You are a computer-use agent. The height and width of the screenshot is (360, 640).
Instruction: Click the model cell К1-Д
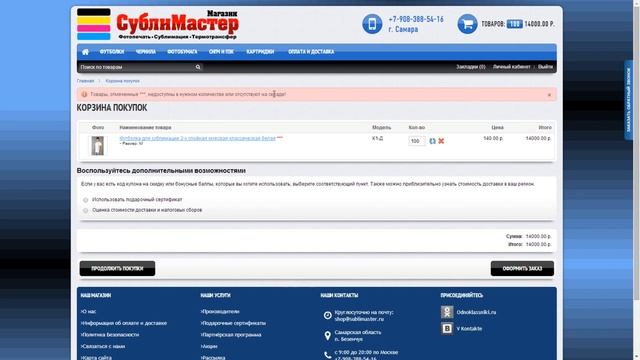(x=378, y=138)
